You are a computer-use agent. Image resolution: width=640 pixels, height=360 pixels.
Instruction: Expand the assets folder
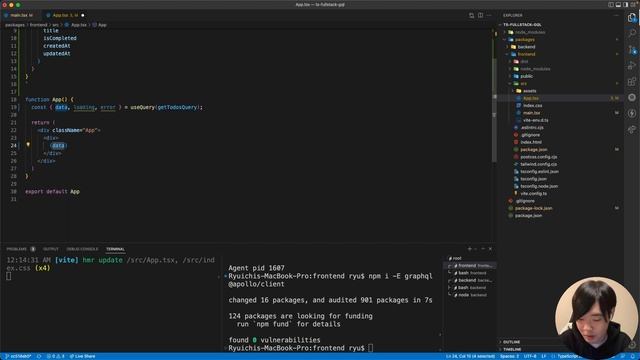point(529,91)
